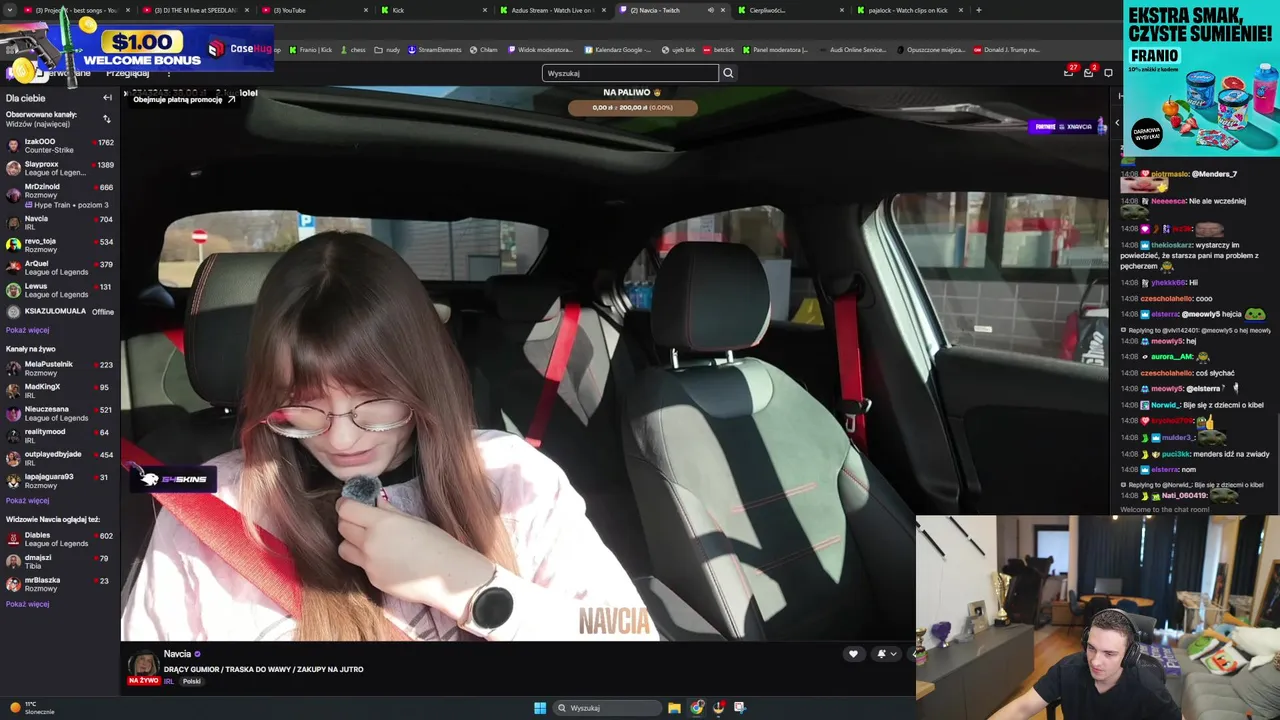Open Nieuczesana live channel
Viewport: 1280px width, 720px height.
pyautogui.click(x=59, y=413)
